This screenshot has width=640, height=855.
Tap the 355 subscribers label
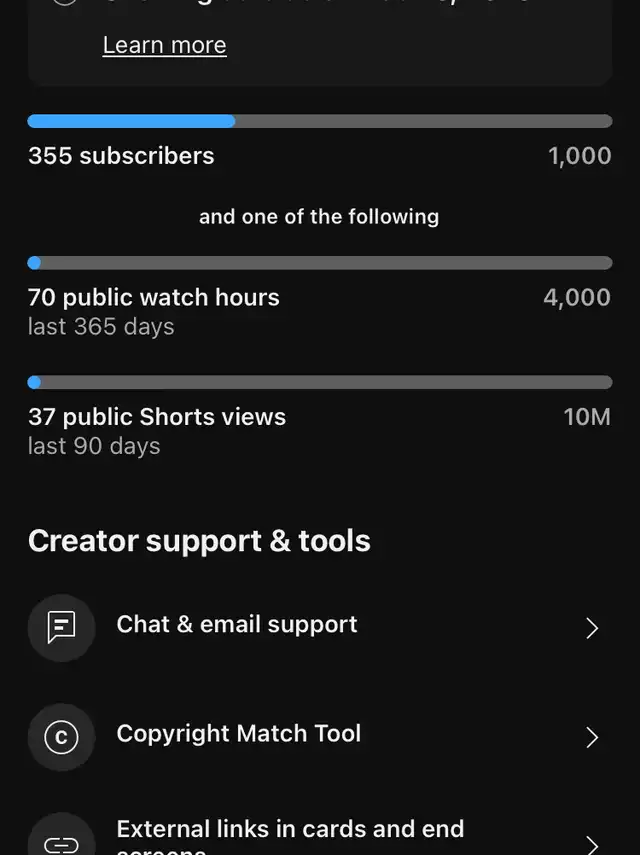122,156
